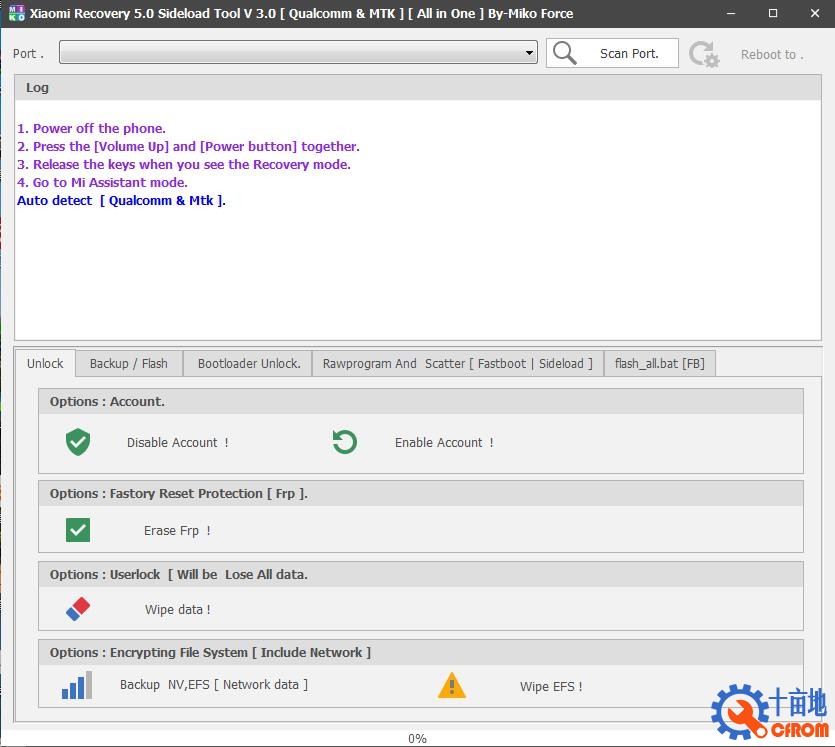Select the Unlock tab

point(45,363)
